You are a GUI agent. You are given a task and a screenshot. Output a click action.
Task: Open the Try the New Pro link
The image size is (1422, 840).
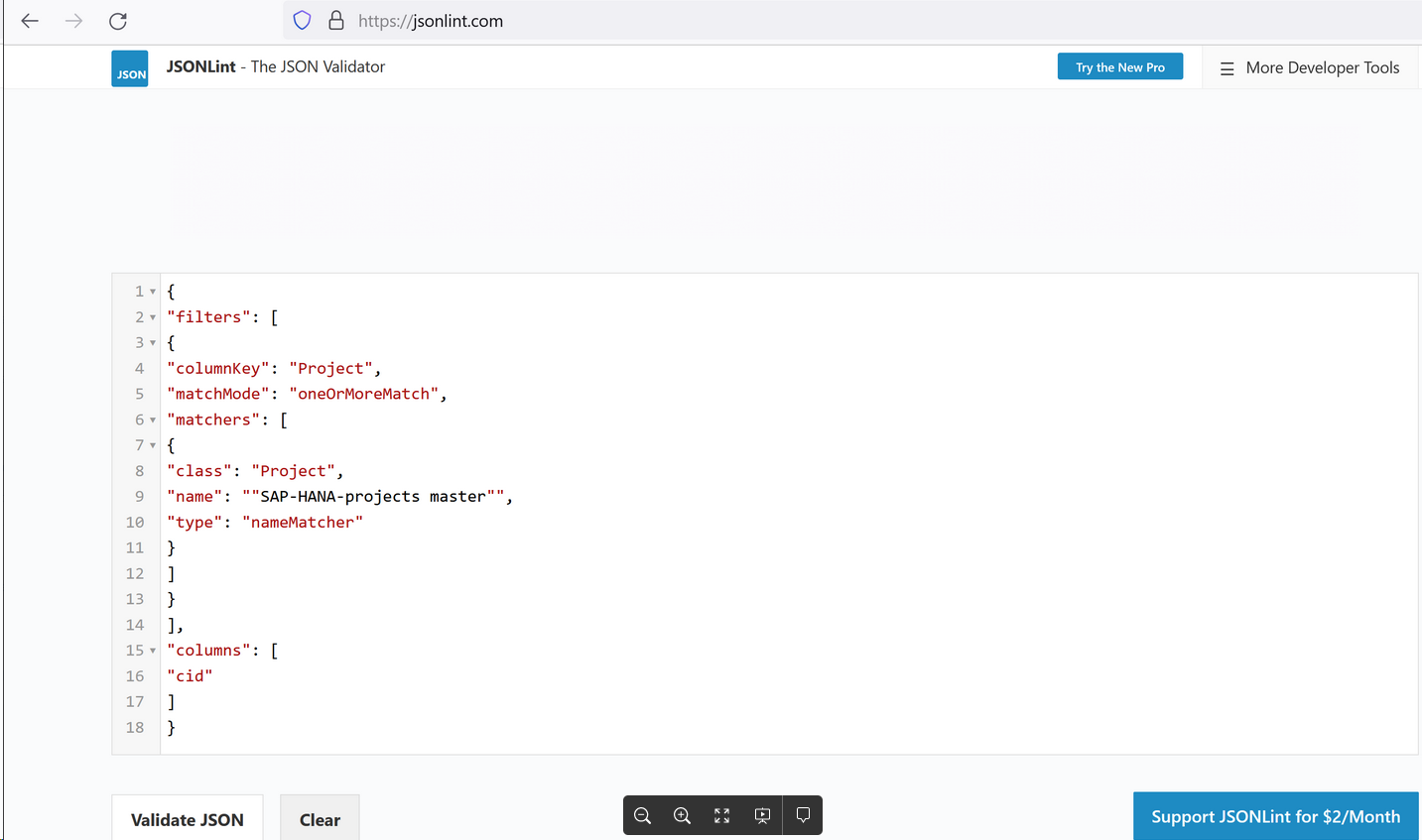pos(1119,66)
